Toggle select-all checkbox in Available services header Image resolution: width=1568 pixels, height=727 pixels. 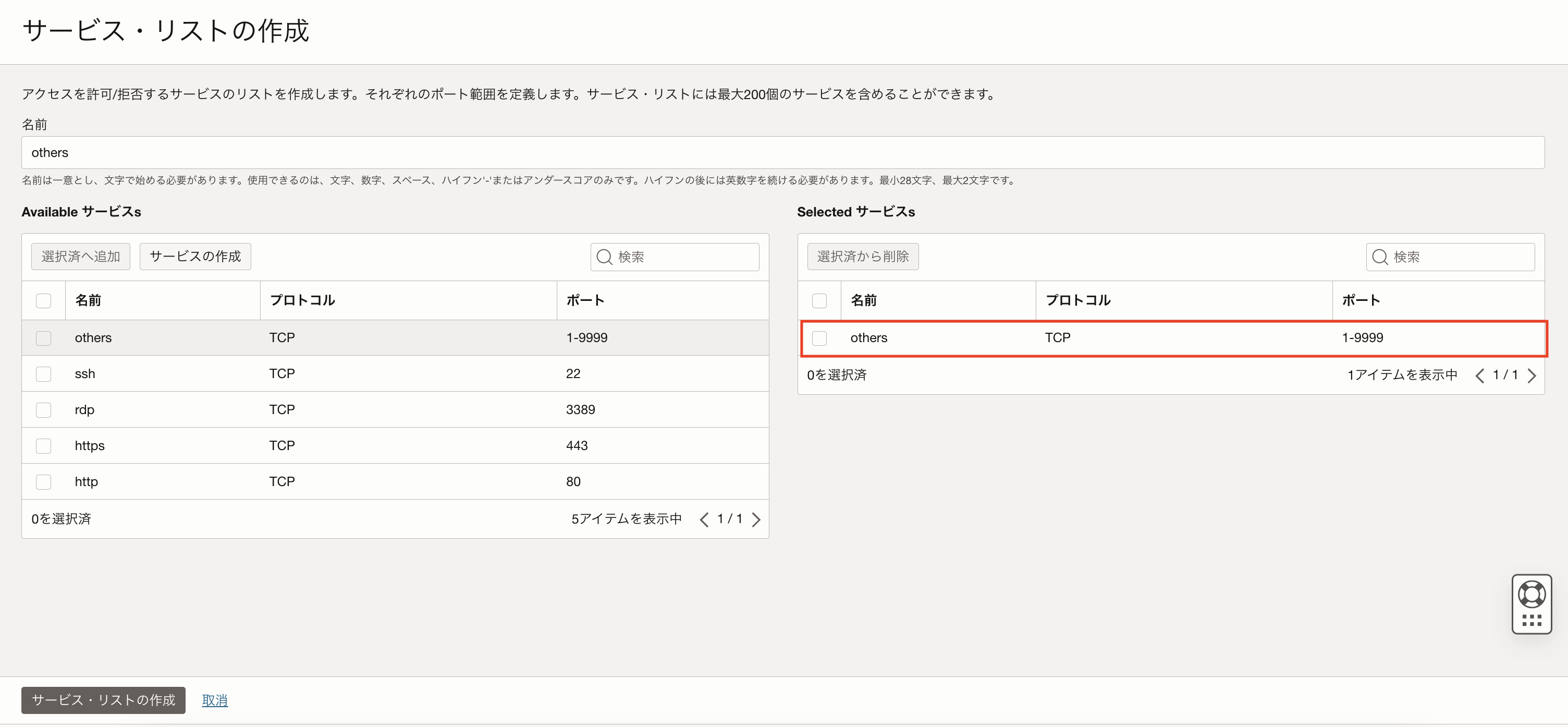[43, 301]
